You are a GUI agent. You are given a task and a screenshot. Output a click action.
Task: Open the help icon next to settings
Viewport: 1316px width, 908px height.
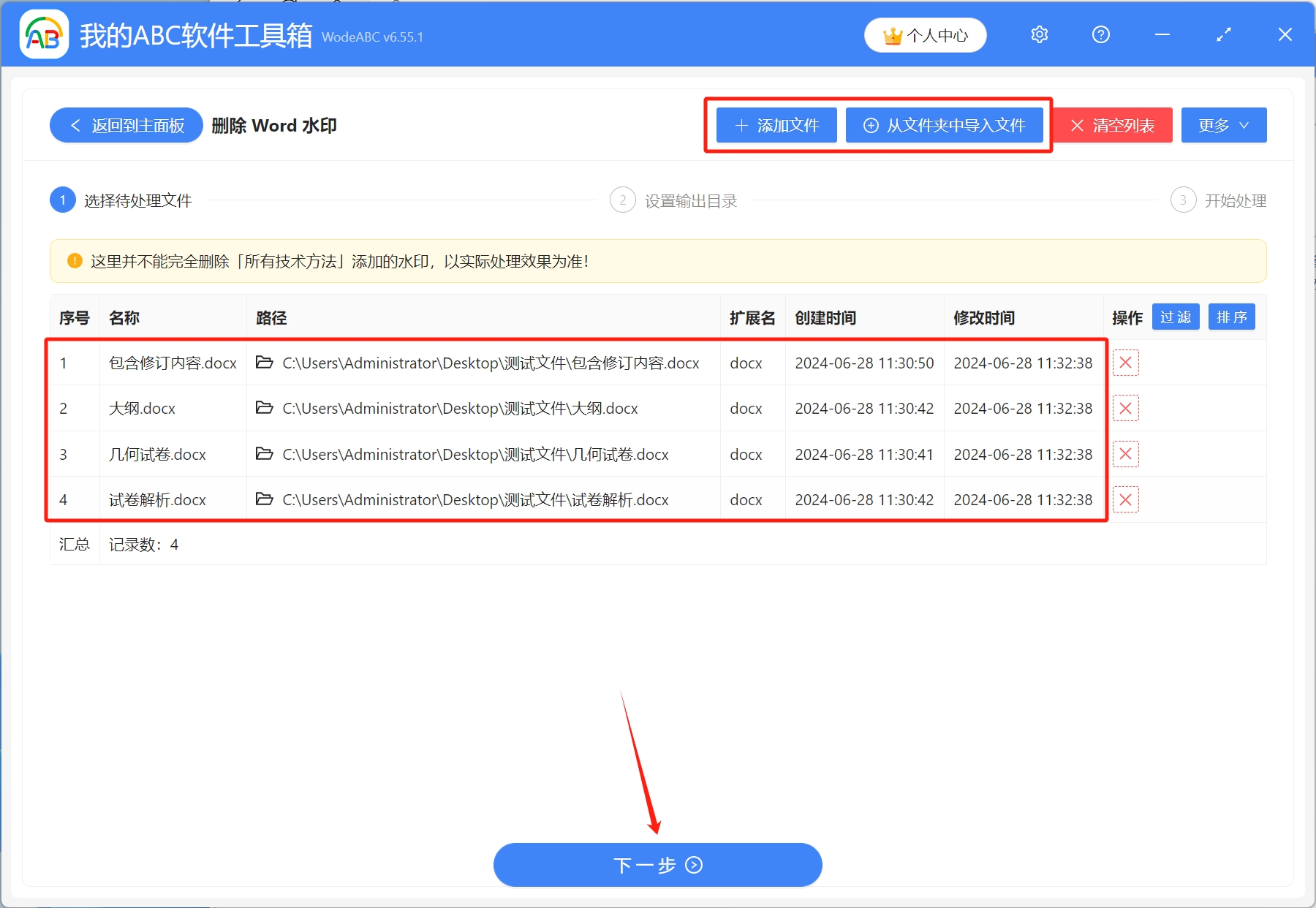point(1100,34)
